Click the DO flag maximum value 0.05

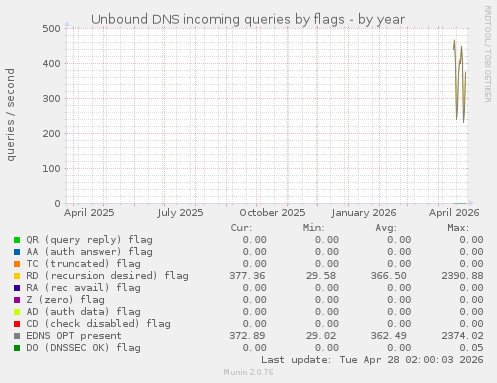[x=471, y=348]
